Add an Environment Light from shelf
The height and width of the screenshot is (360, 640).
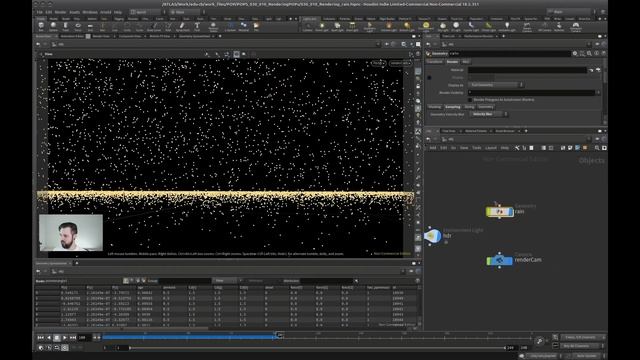point(426,27)
